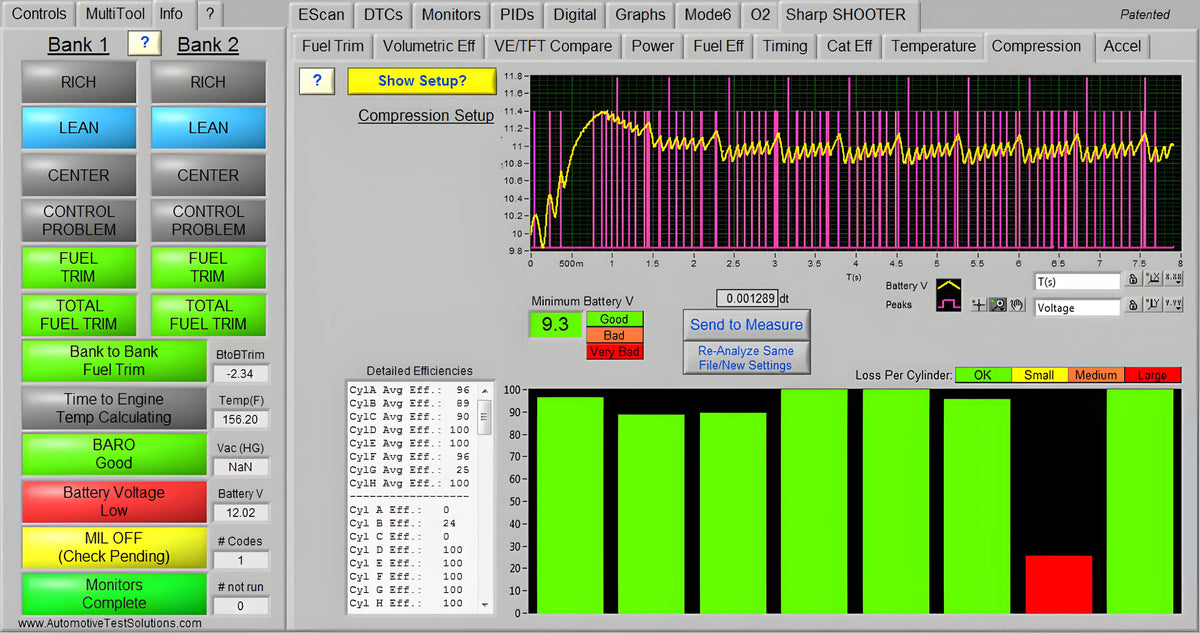
Task: Toggle the Show Setup? yellow button
Action: coord(421,81)
